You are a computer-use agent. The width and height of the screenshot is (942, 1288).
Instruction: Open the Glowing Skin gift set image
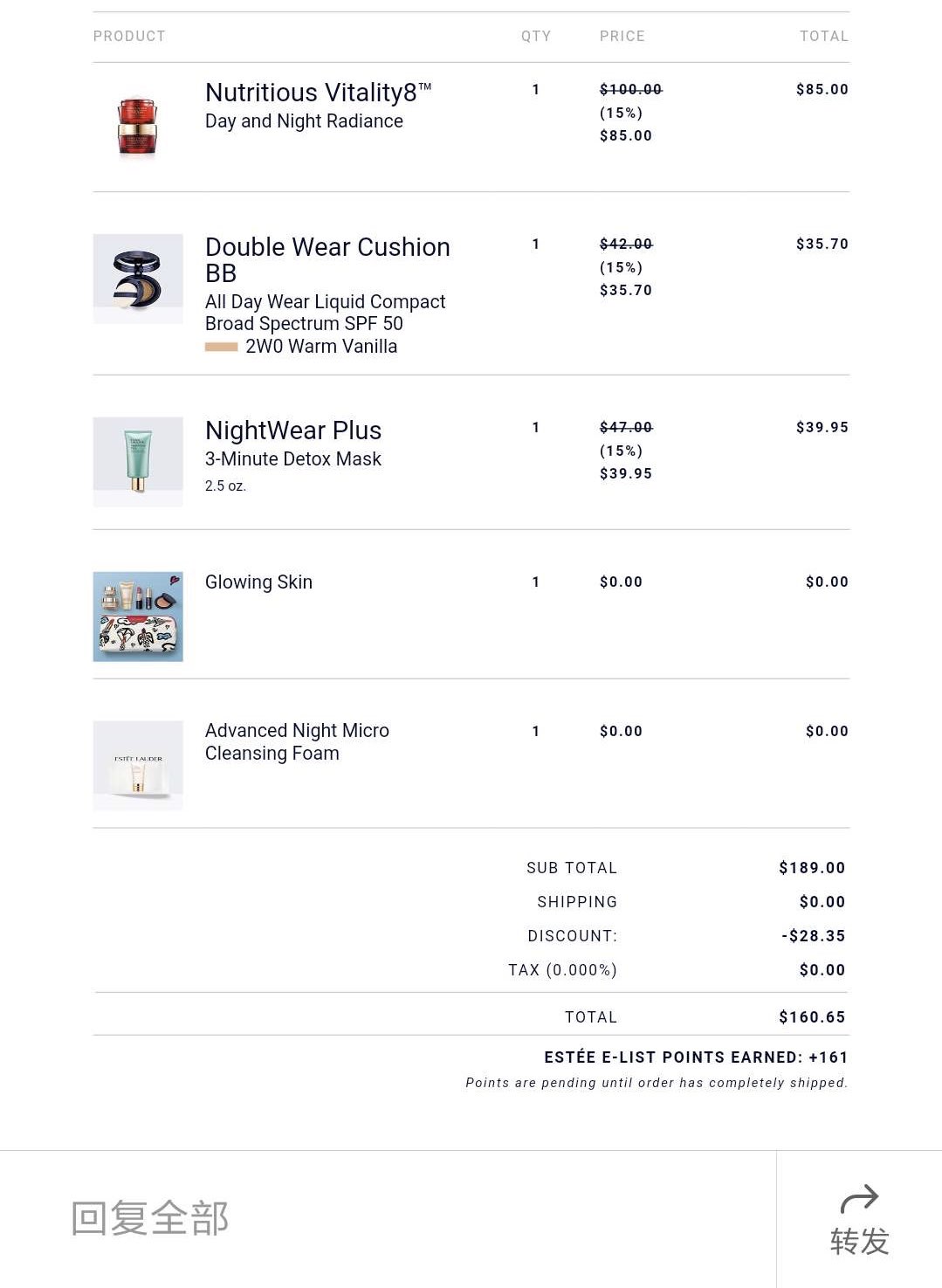tap(138, 616)
